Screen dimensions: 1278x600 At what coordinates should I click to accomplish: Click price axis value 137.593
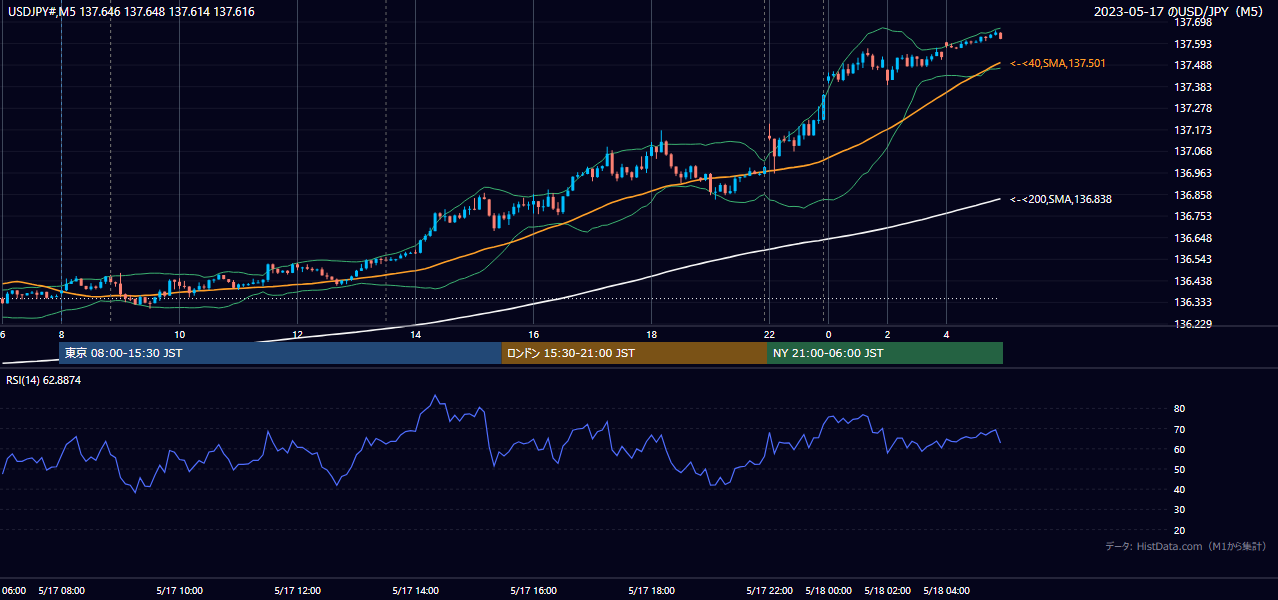(x=1192, y=44)
